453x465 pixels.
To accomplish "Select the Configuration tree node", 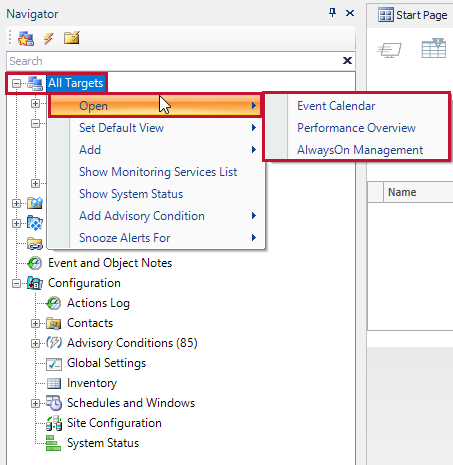I will pos(84,283).
